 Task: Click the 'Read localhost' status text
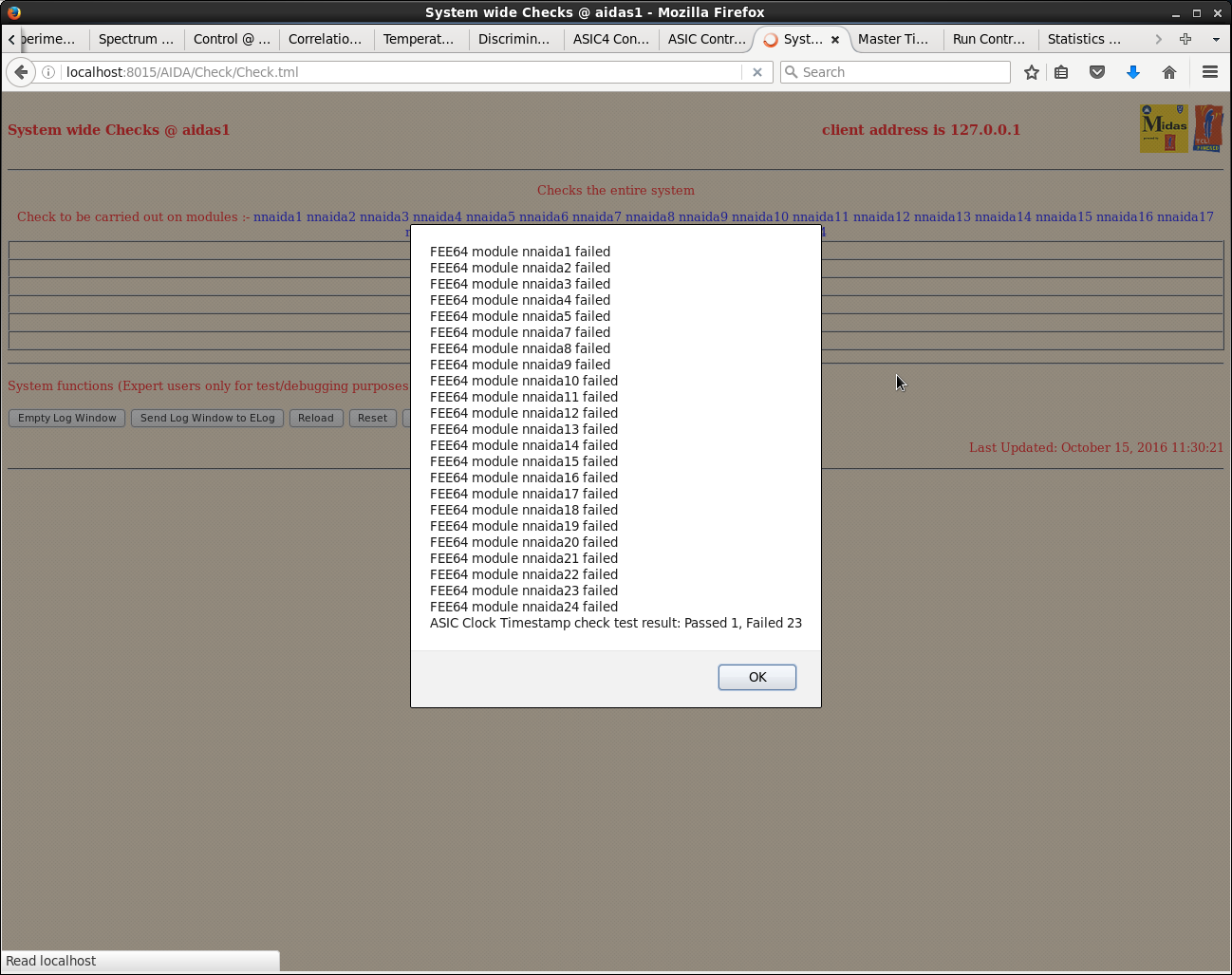51,961
